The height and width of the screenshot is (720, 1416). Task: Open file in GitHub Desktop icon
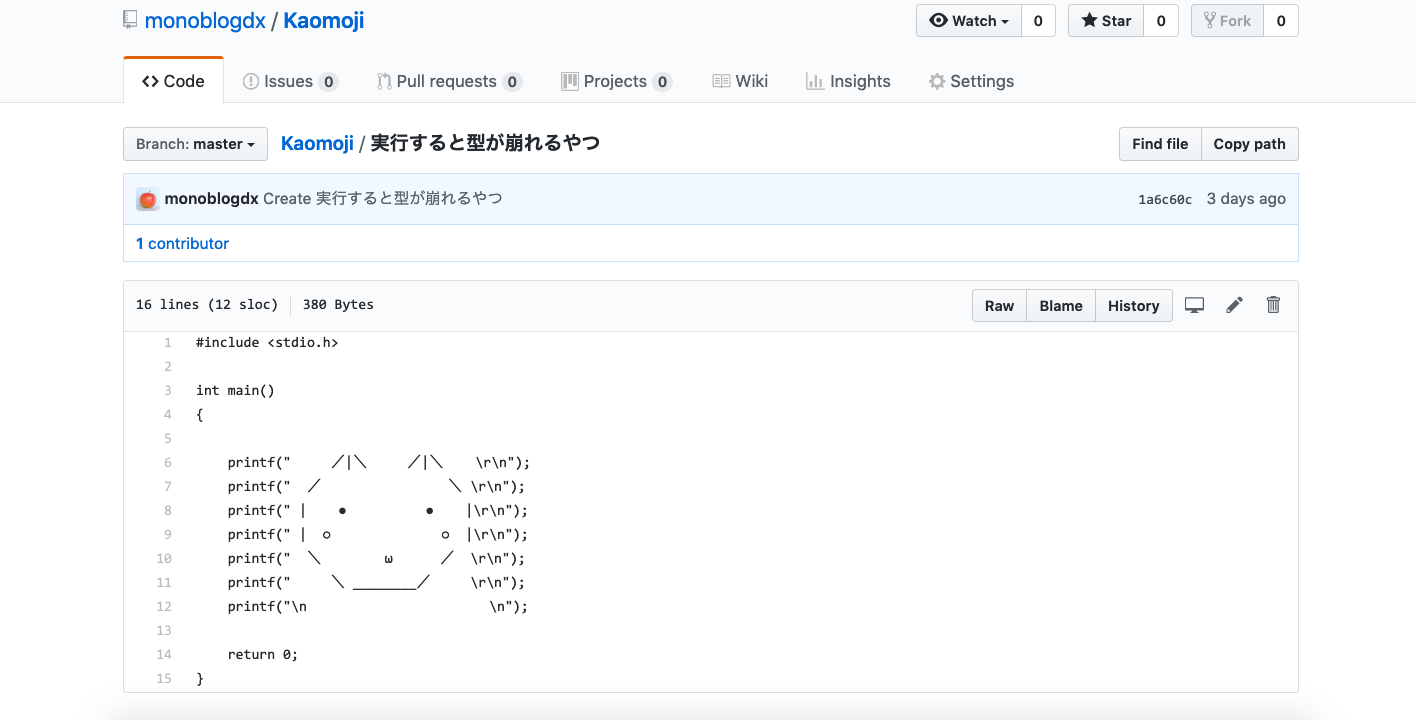coord(1194,306)
